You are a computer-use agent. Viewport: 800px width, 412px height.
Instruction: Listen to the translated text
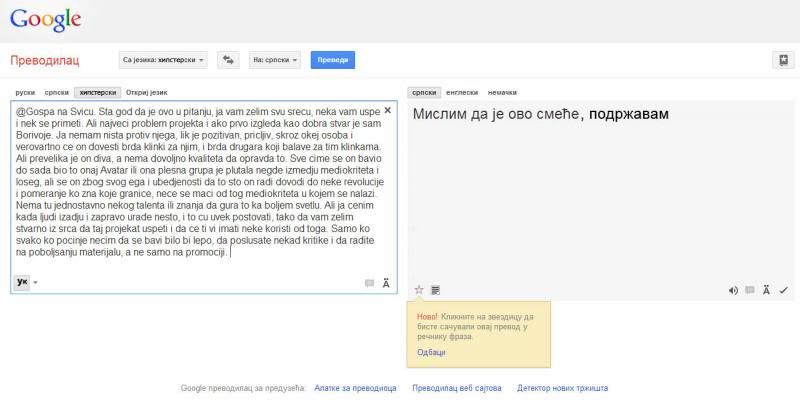point(733,290)
